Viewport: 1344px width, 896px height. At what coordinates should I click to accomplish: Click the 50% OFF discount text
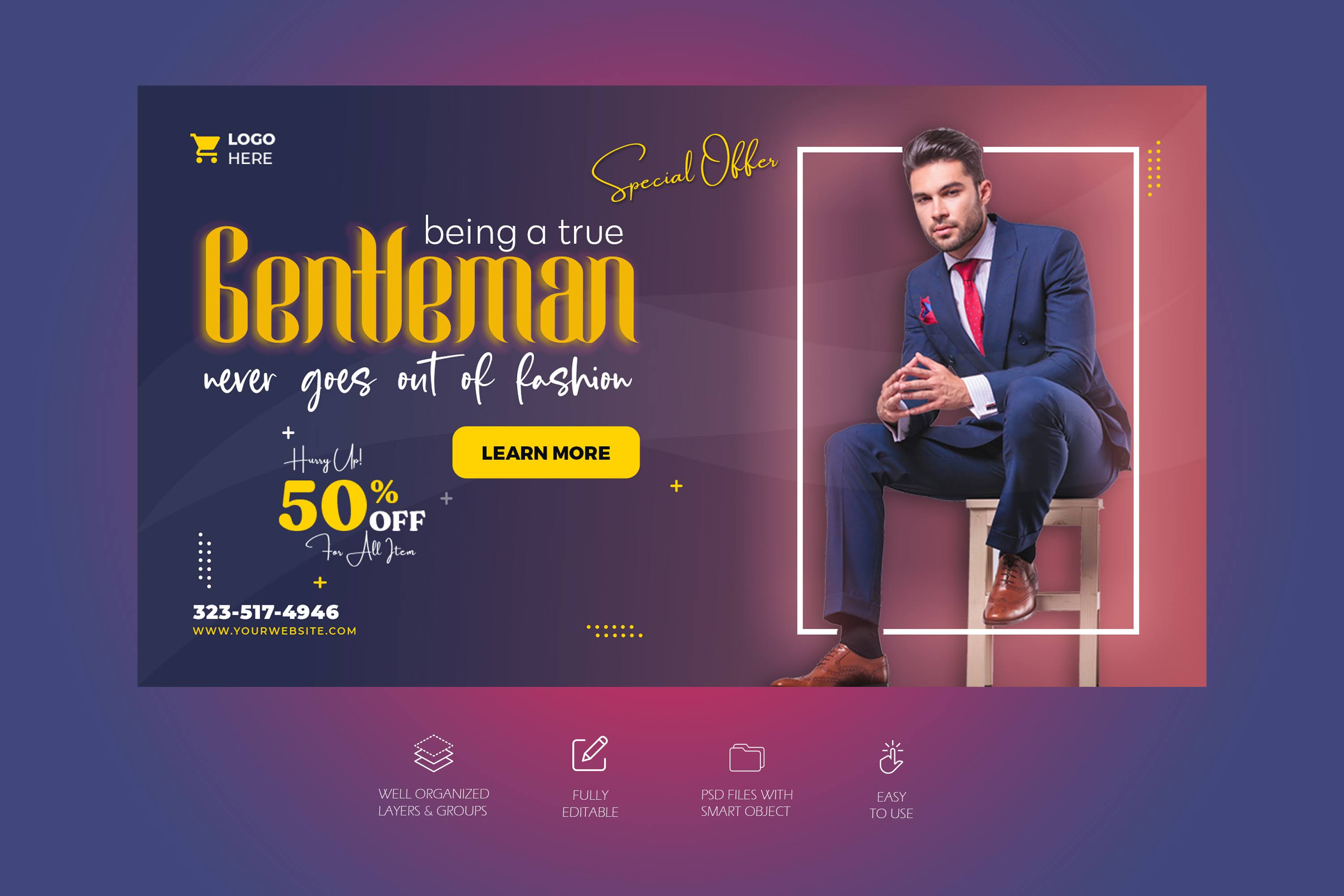pos(352,505)
